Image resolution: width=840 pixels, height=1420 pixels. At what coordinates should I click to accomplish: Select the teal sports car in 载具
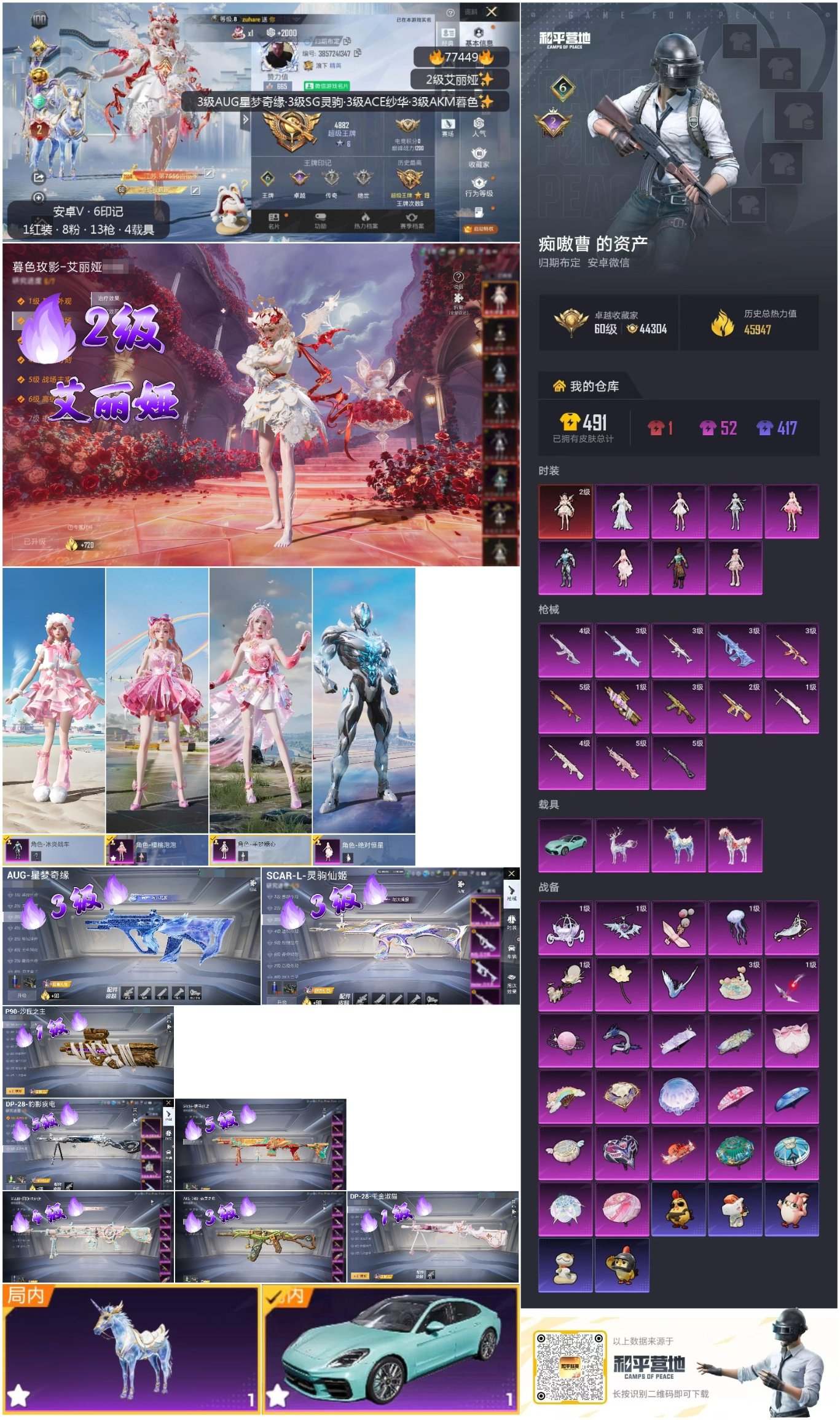pyautogui.click(x=565, y=845)
